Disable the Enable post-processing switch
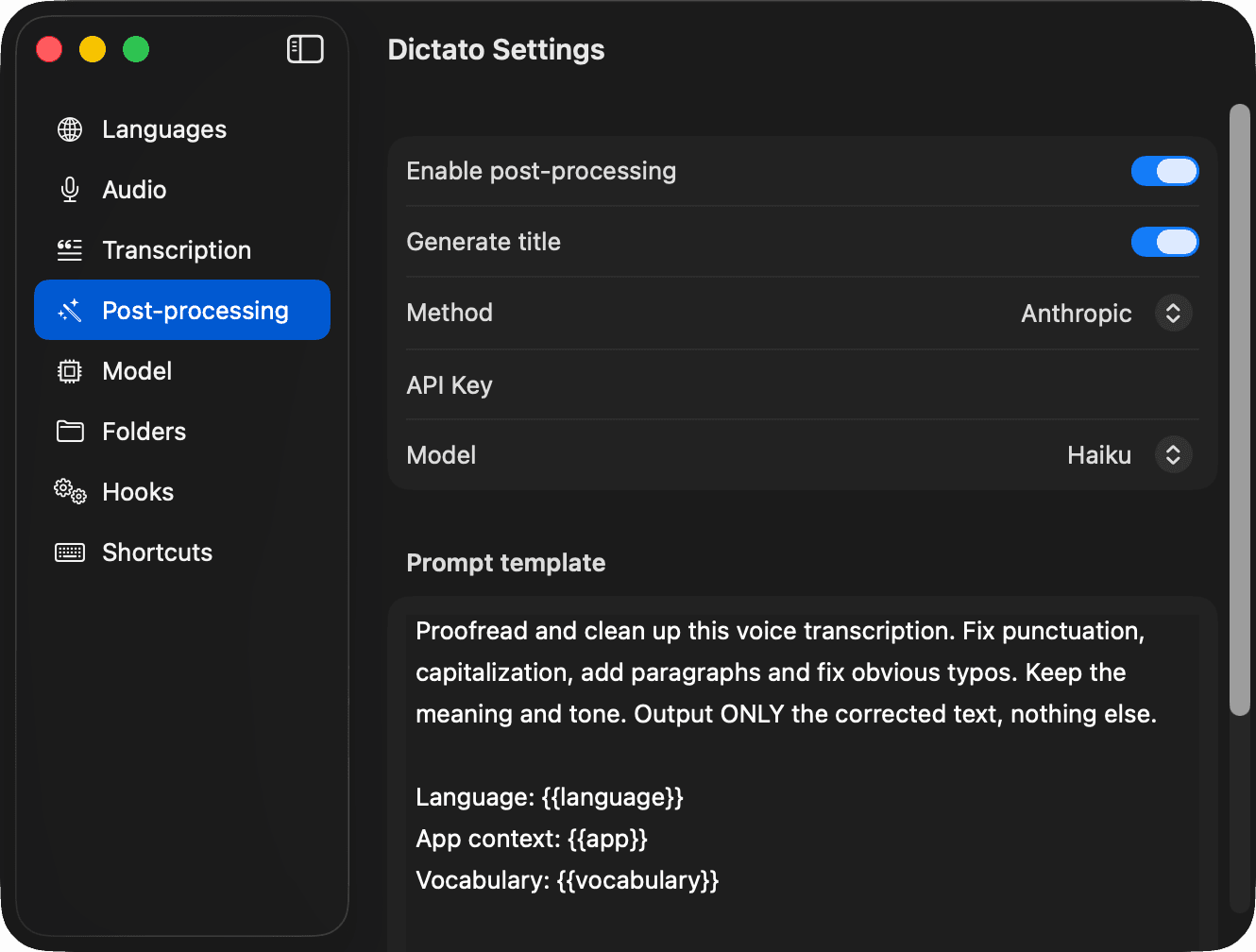This screenshot has height=952, width=1256. pos(1164,171)
